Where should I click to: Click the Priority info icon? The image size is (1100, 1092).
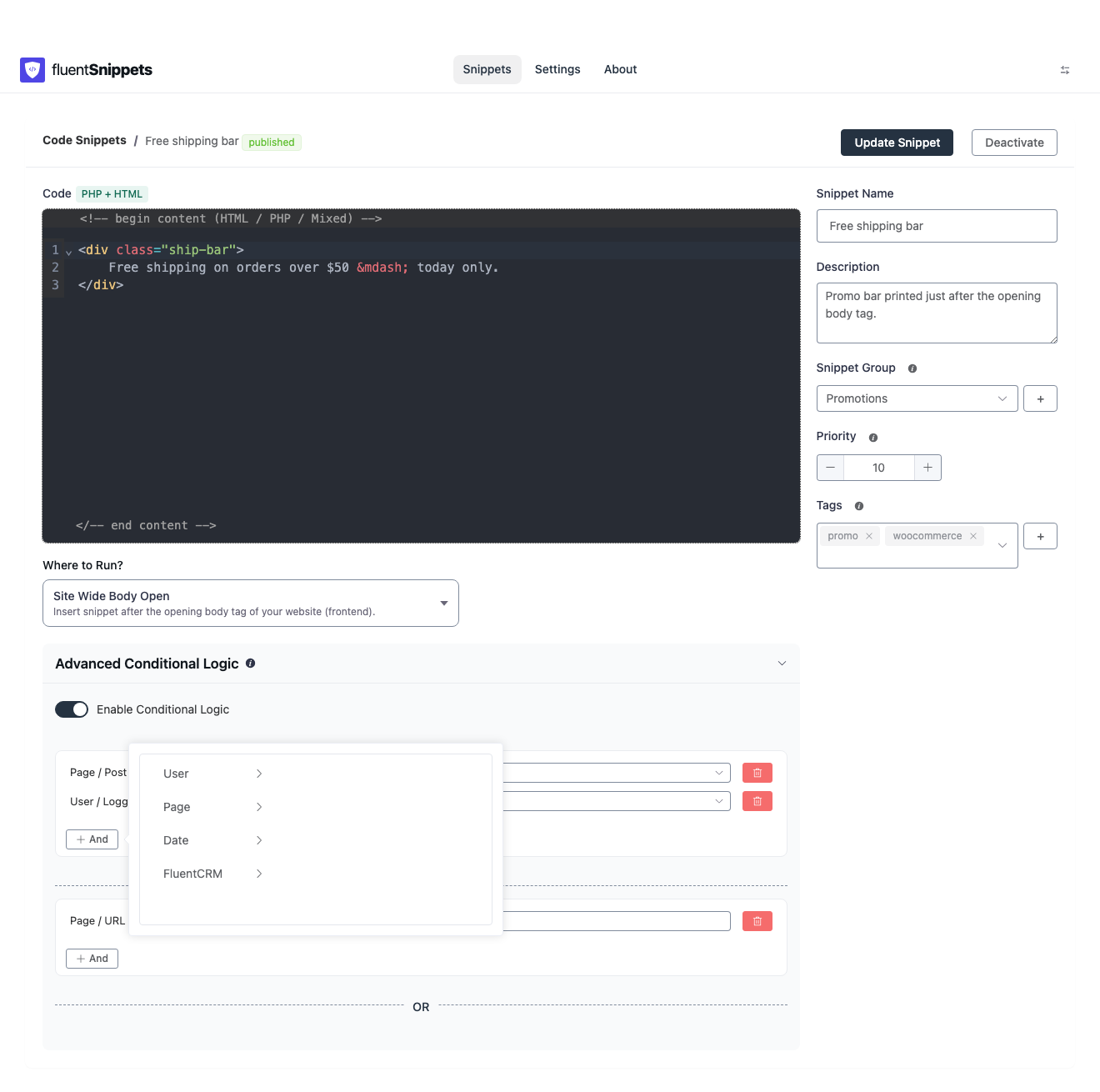click(873, 438)
